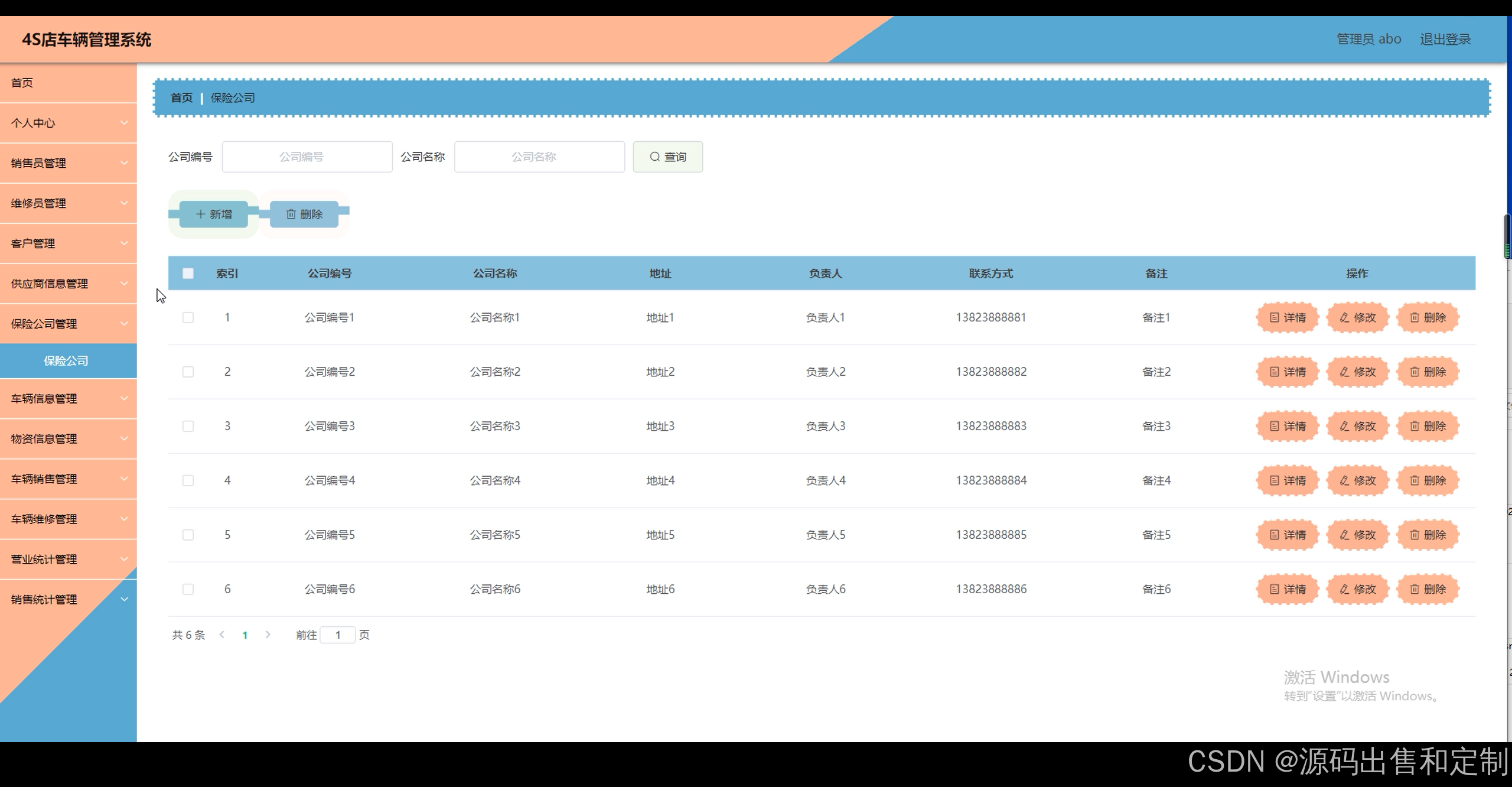The image size is (1512, 787).
Task: Expand the 个人中心 menu section
Action: click(68, 123)
